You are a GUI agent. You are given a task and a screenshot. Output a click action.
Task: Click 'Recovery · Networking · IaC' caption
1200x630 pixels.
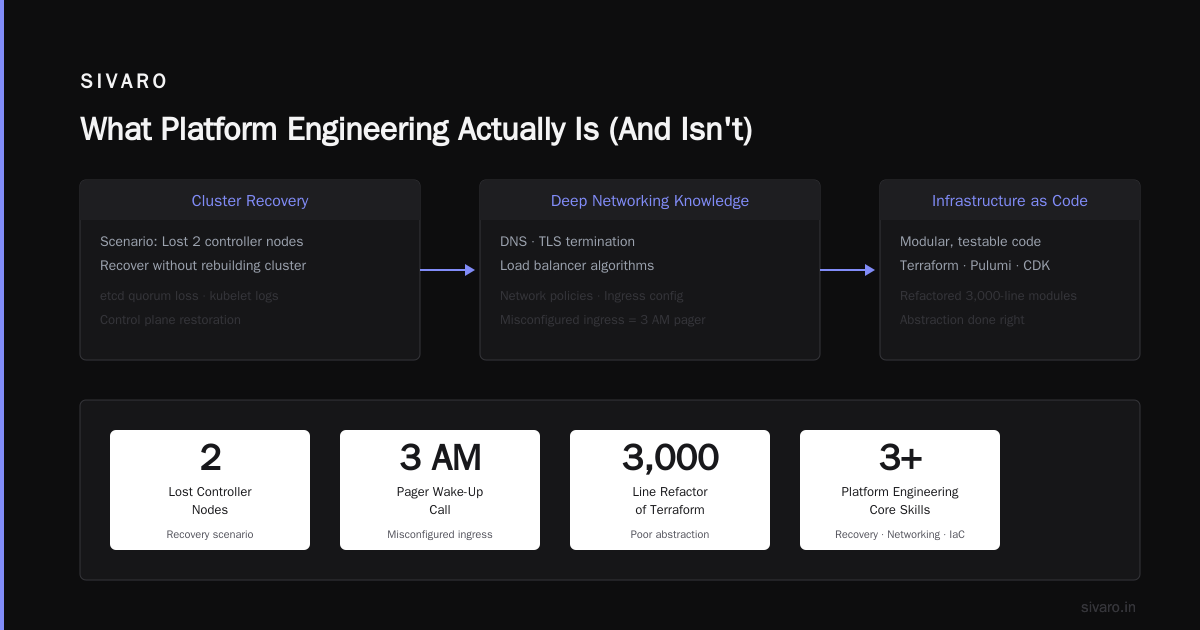click(900, 534)
